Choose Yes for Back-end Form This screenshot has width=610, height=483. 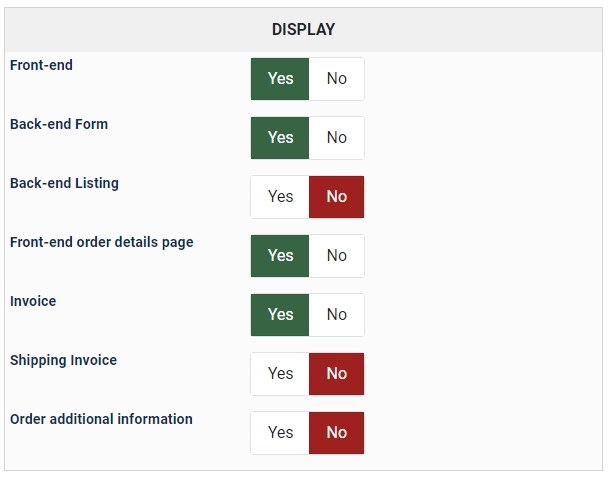[x=280, y=138]
